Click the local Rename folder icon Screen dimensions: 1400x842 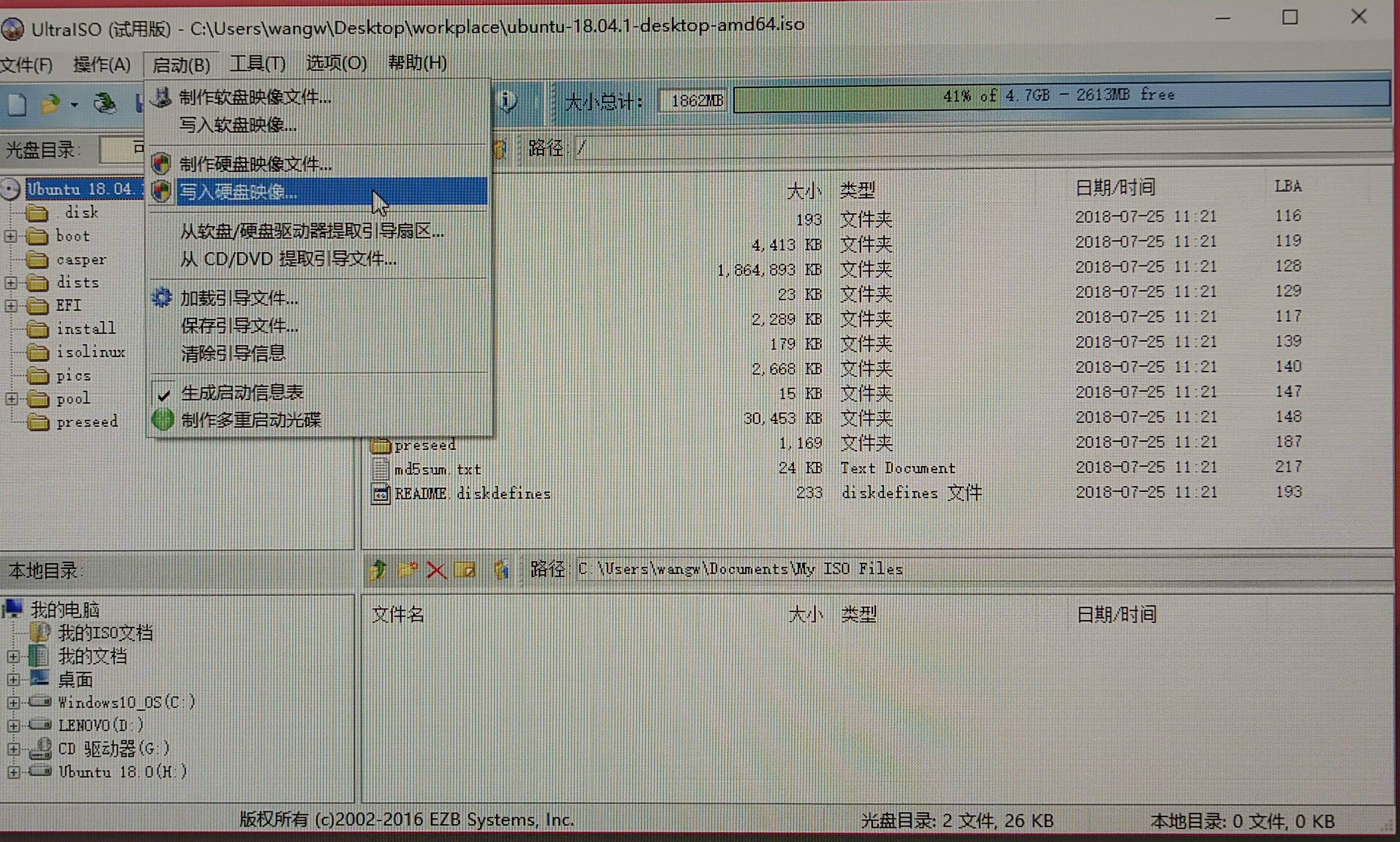click(465, 570)
